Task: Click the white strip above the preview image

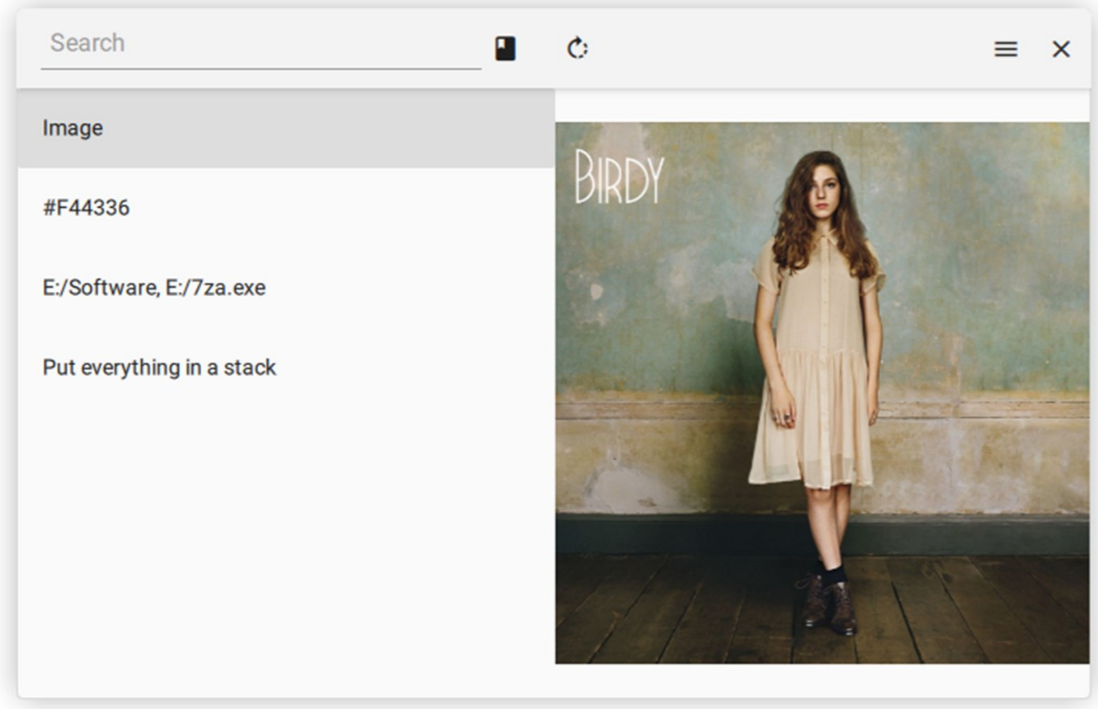Action: 820,106
